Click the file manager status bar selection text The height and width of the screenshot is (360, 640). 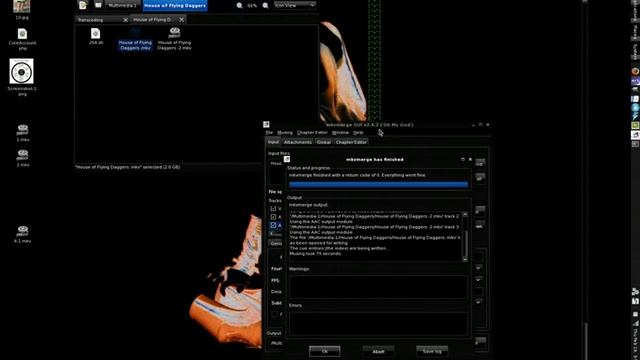127,167
